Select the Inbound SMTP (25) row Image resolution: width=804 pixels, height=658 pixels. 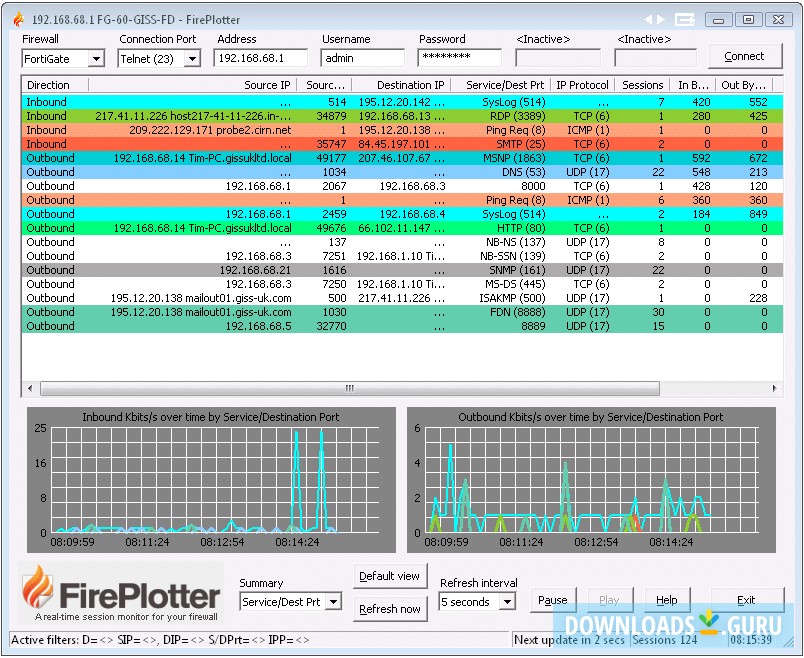point(403,144)
